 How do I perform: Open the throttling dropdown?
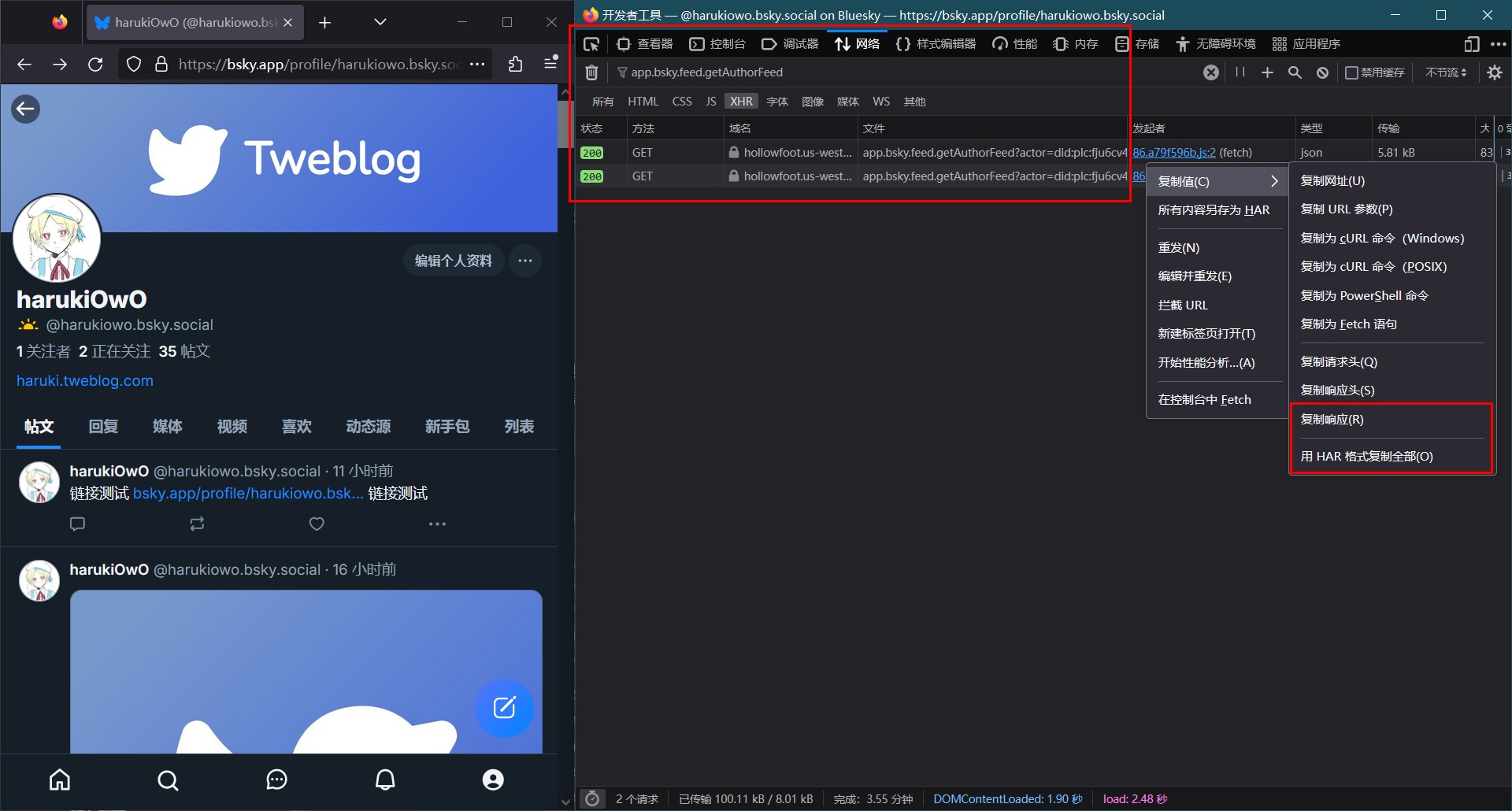point(1446,72)
